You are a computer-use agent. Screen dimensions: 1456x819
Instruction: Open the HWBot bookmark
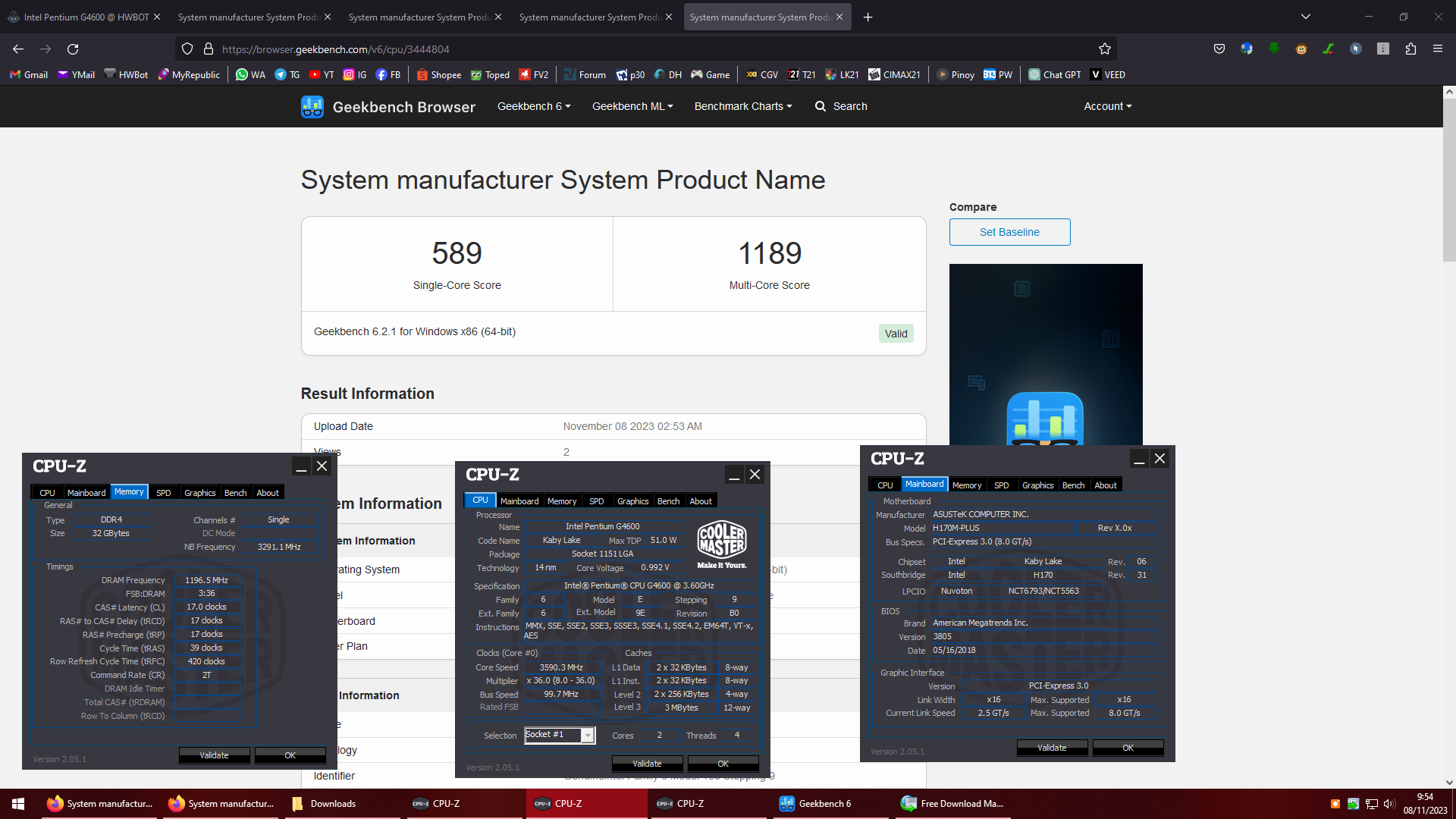coord(126,74)
